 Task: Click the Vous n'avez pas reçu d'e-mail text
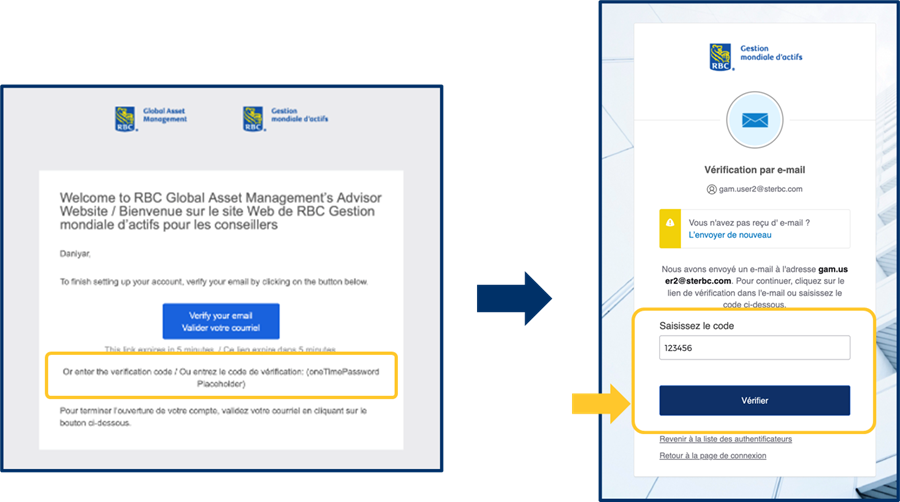click(749, 223)
